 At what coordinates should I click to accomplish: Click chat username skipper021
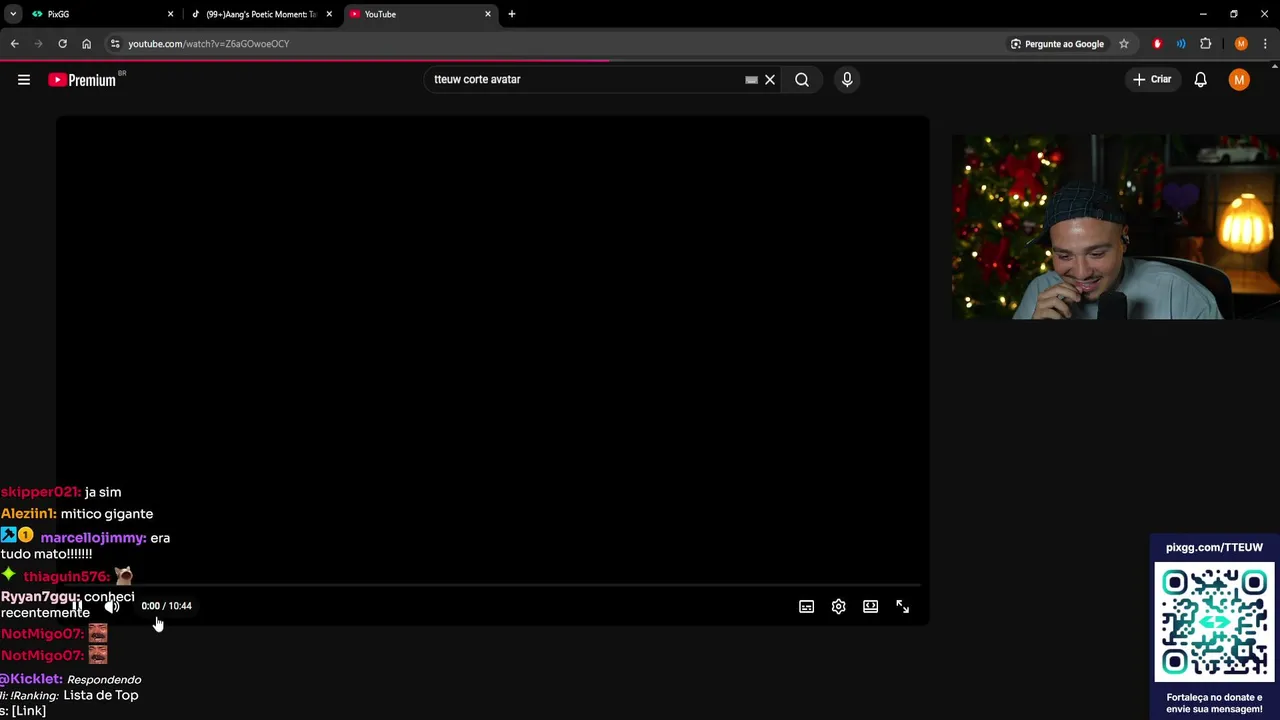pyautogui.click(x=41, y=492)
